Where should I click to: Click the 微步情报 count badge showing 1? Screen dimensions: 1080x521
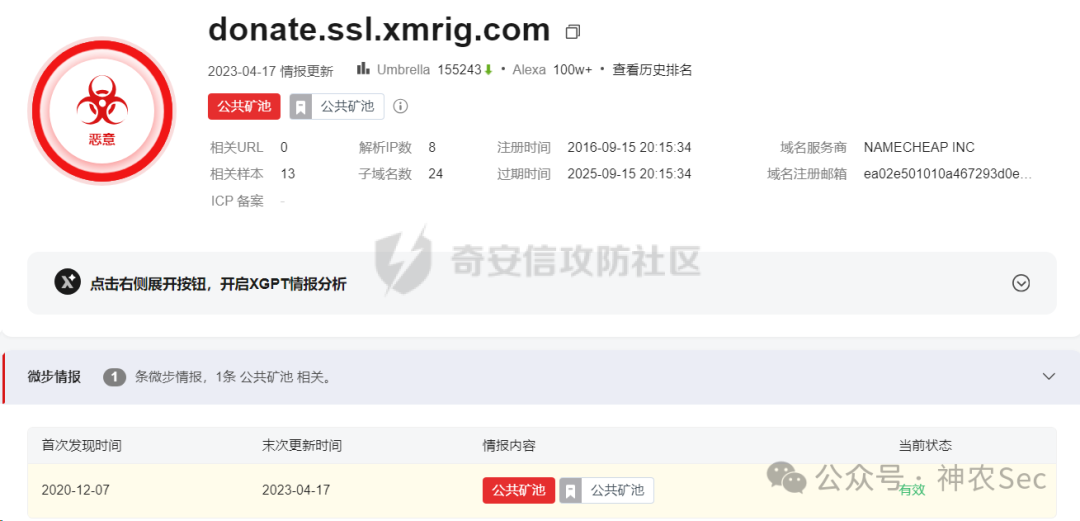(x=114, y=376)
